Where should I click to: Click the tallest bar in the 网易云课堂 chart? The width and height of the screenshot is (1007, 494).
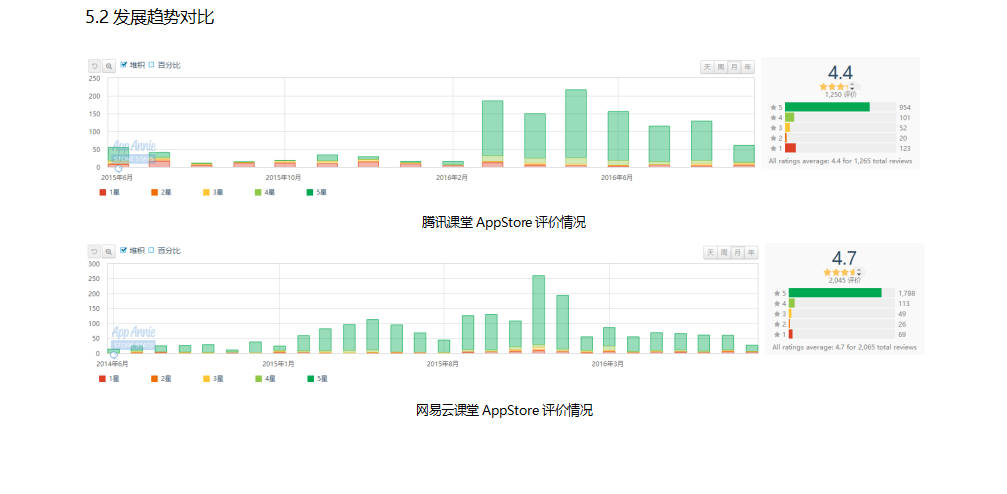(538, 314)
